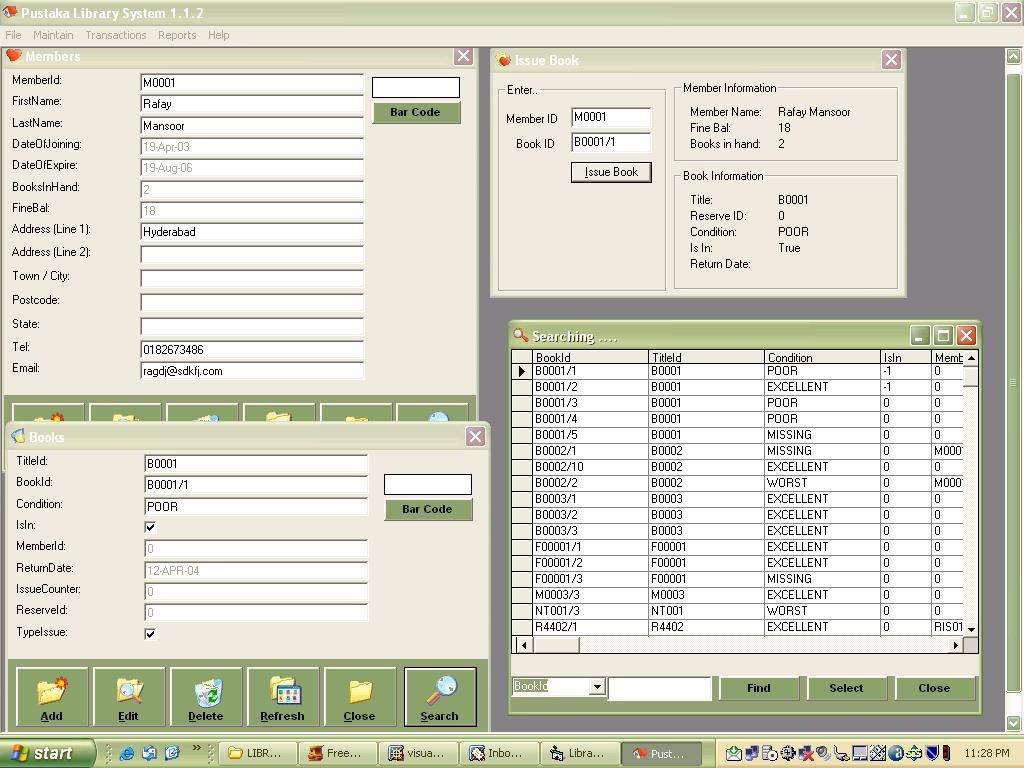This screenshot has width=1024, height=768.
Task: Toggle the TypeIssue checkbox
Action: pos(150,634)
